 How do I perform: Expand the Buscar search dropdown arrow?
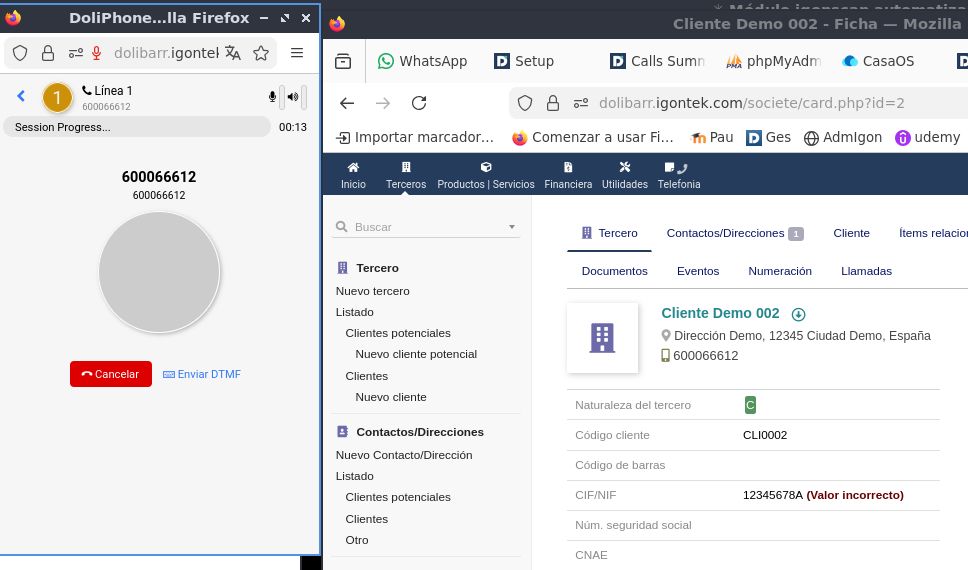(512, 227)
